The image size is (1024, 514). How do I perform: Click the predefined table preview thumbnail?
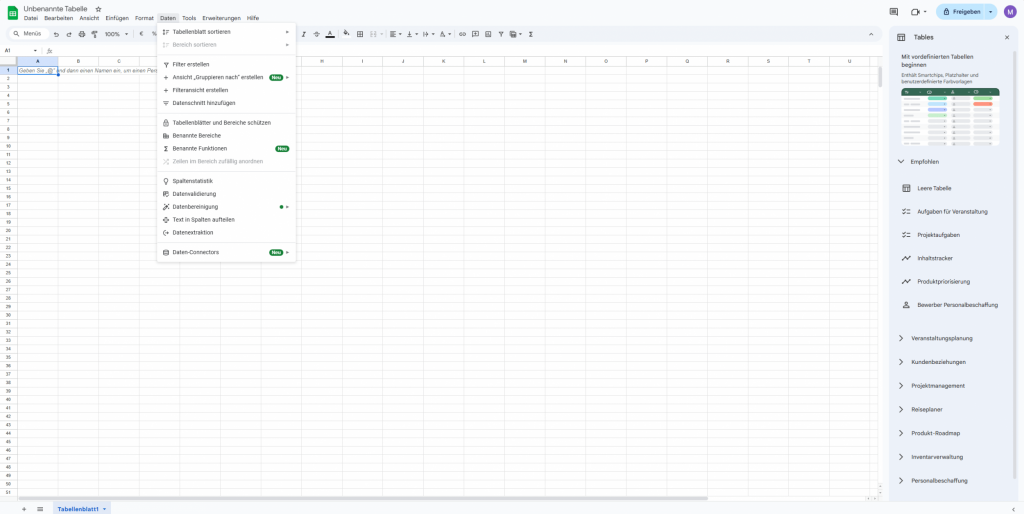tap(950, 117)
